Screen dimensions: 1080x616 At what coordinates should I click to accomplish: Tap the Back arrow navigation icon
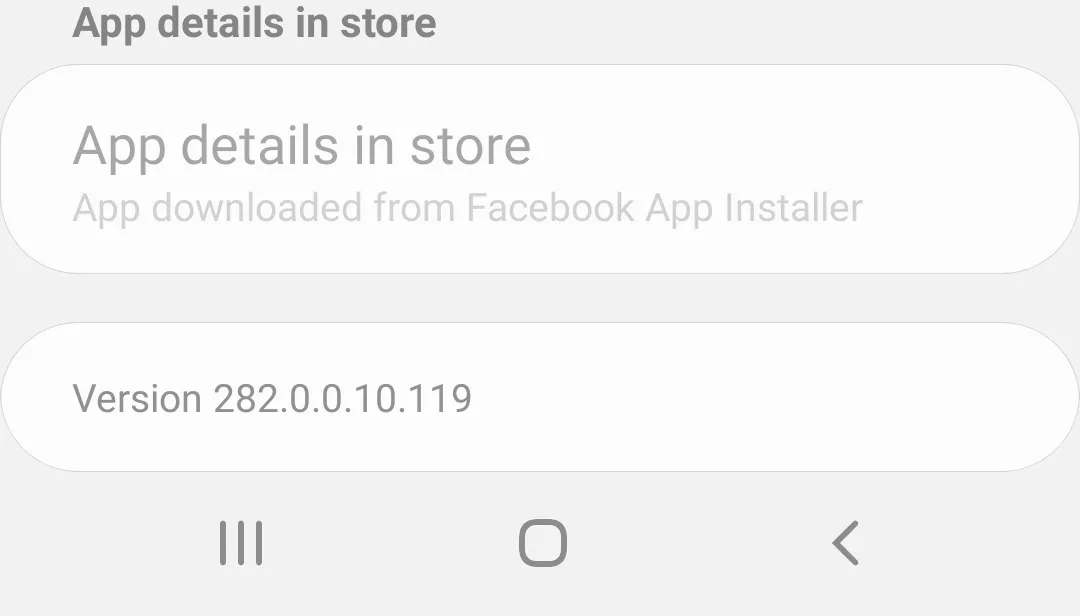(x=845, y=543)
